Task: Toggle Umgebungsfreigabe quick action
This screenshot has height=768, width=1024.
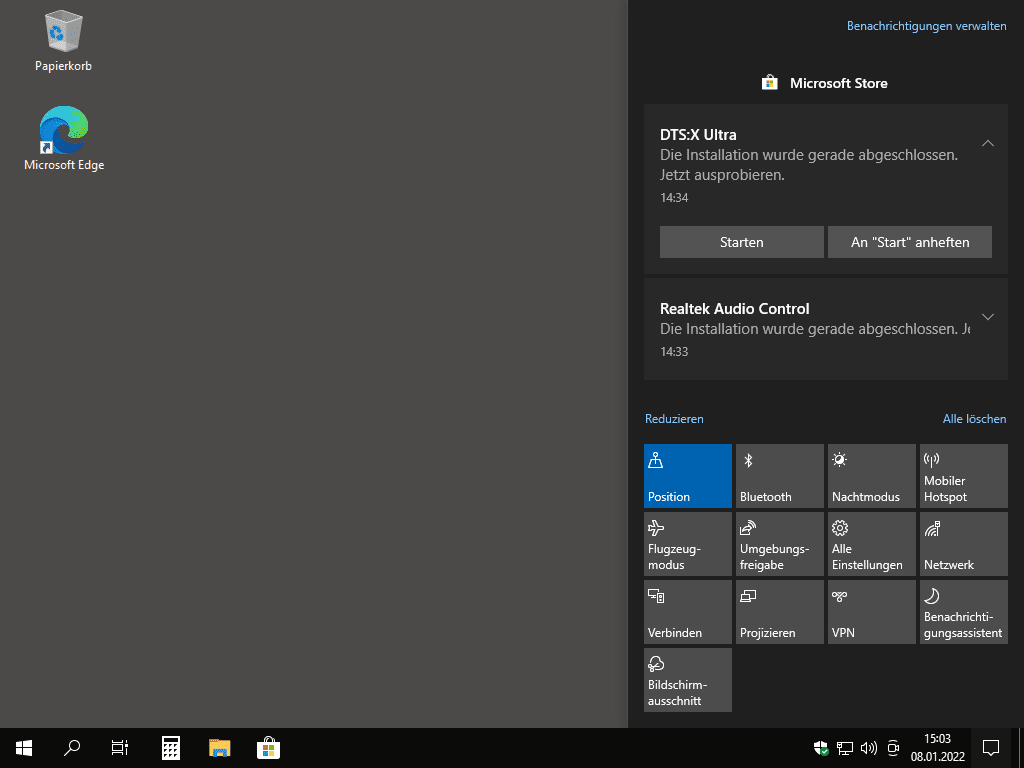Action: click(780, 544)
